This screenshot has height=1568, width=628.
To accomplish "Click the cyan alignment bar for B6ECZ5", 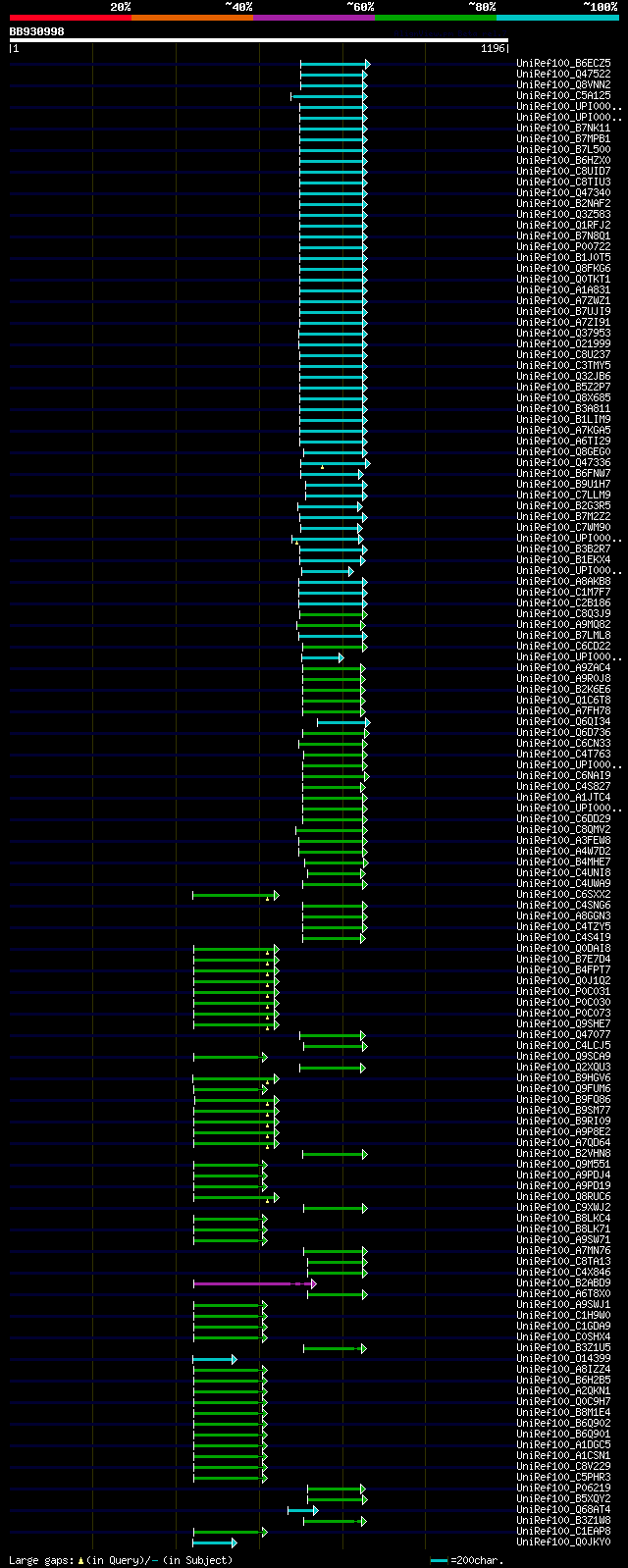I will click(336, 64).
